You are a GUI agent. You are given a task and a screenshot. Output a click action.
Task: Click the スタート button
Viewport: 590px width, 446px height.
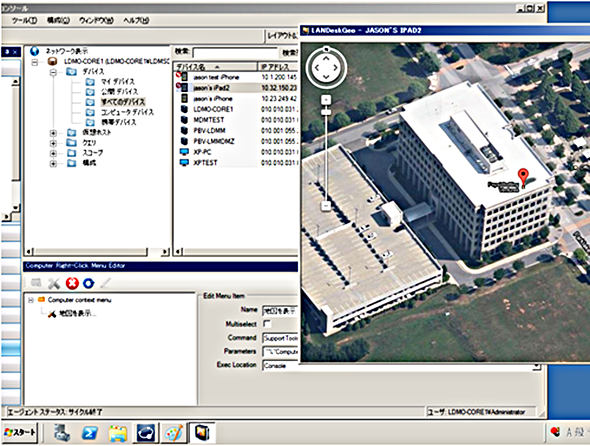[x=21, y=432]
